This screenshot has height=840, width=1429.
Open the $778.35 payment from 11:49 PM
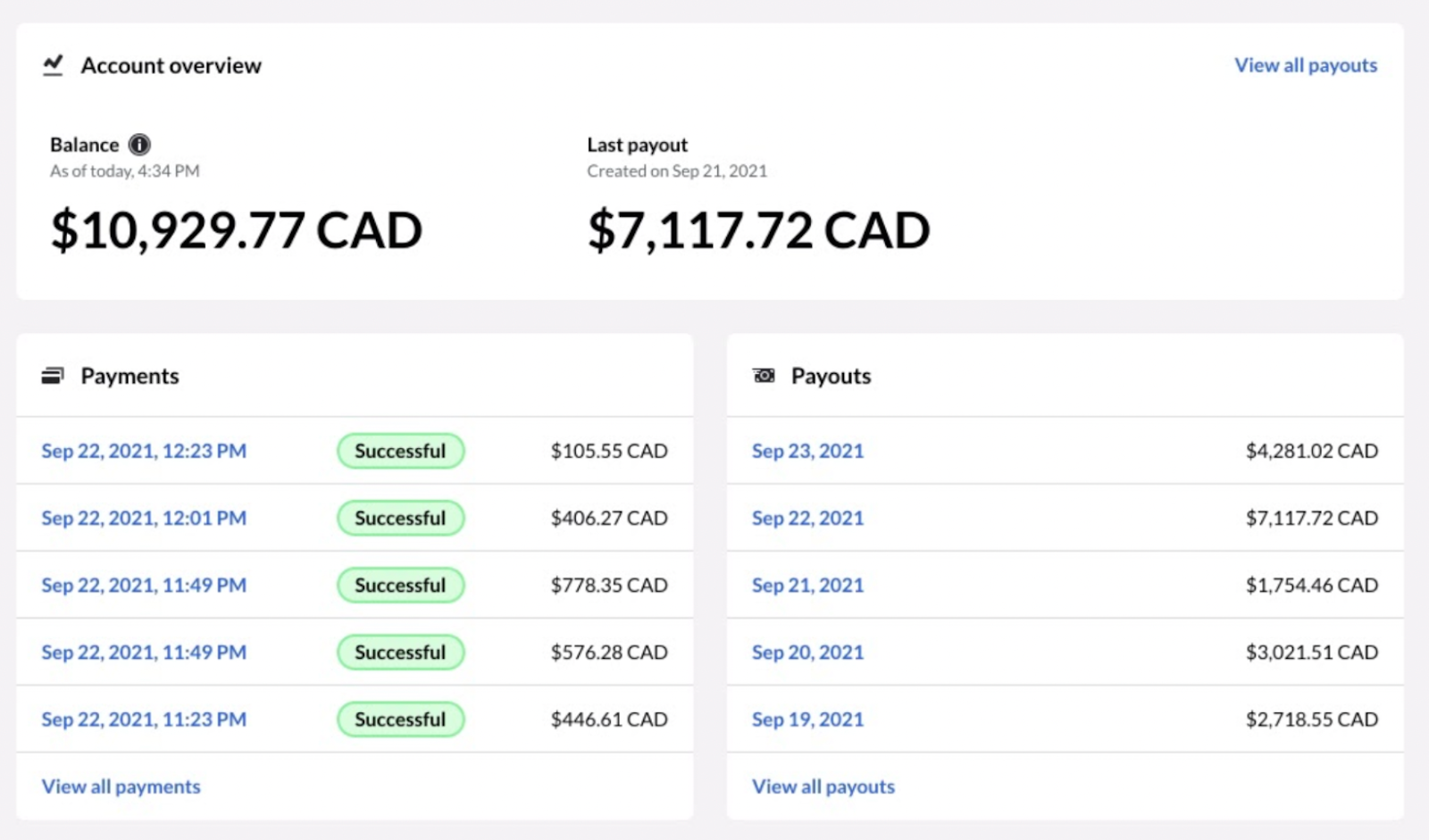click(144, 585)
